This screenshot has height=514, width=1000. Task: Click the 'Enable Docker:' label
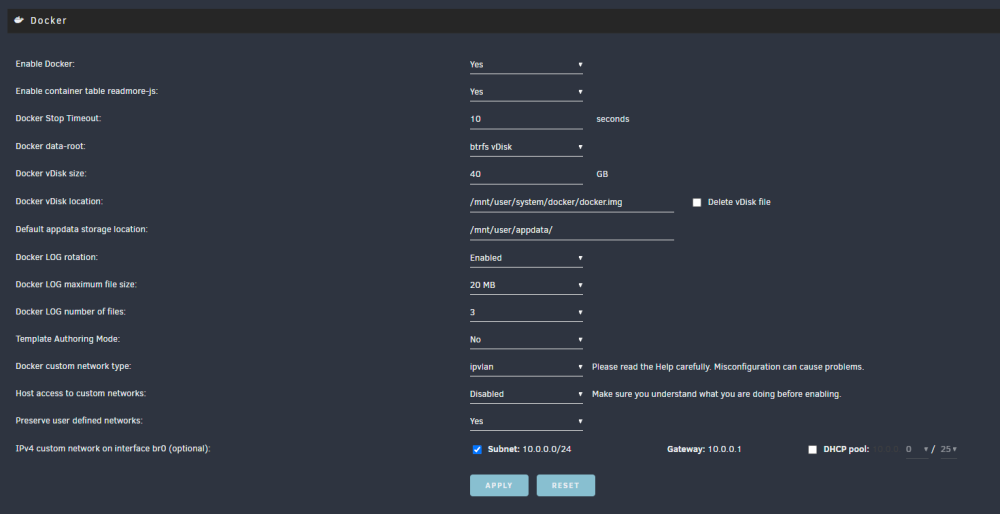point(45,64)
